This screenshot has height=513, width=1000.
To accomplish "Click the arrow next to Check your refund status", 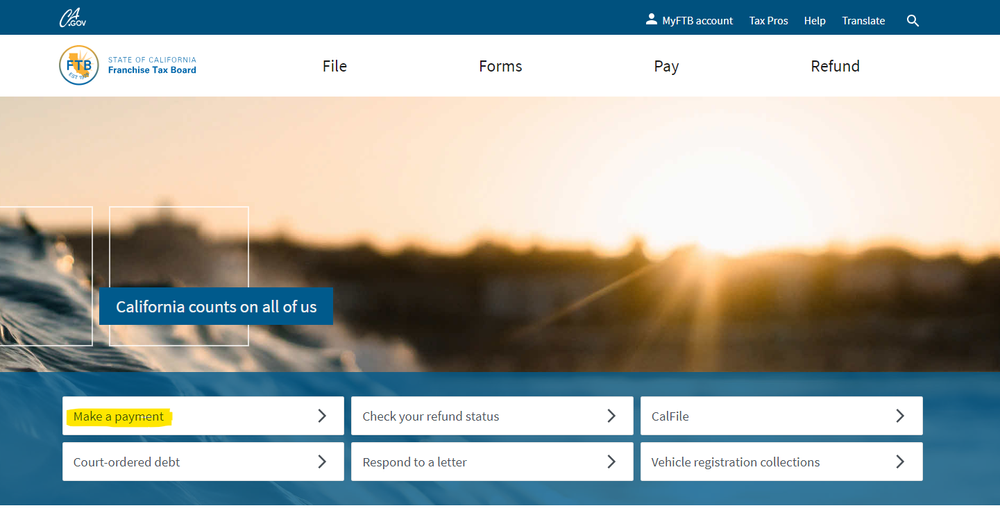I will (x=611, y=416).
